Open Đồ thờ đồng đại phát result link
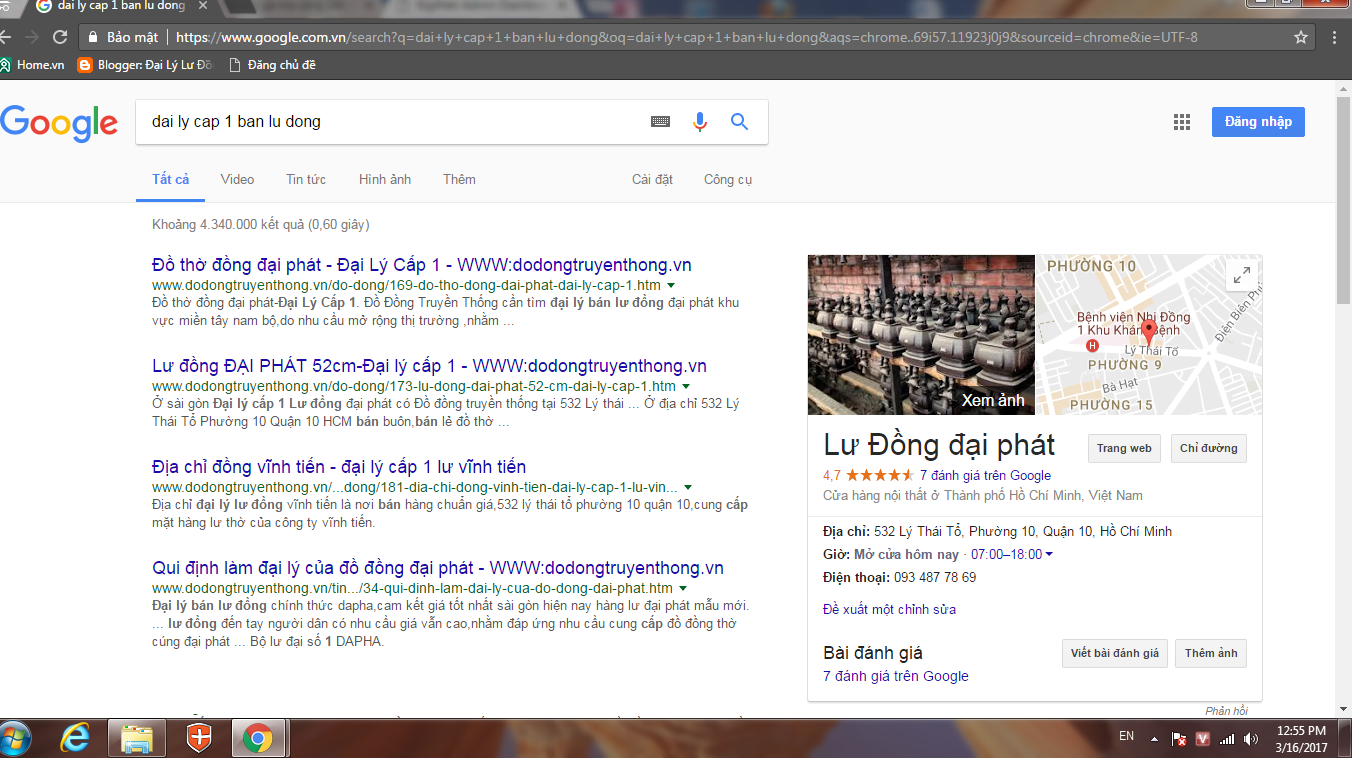The image size is (1366, 768). (422, 265)
